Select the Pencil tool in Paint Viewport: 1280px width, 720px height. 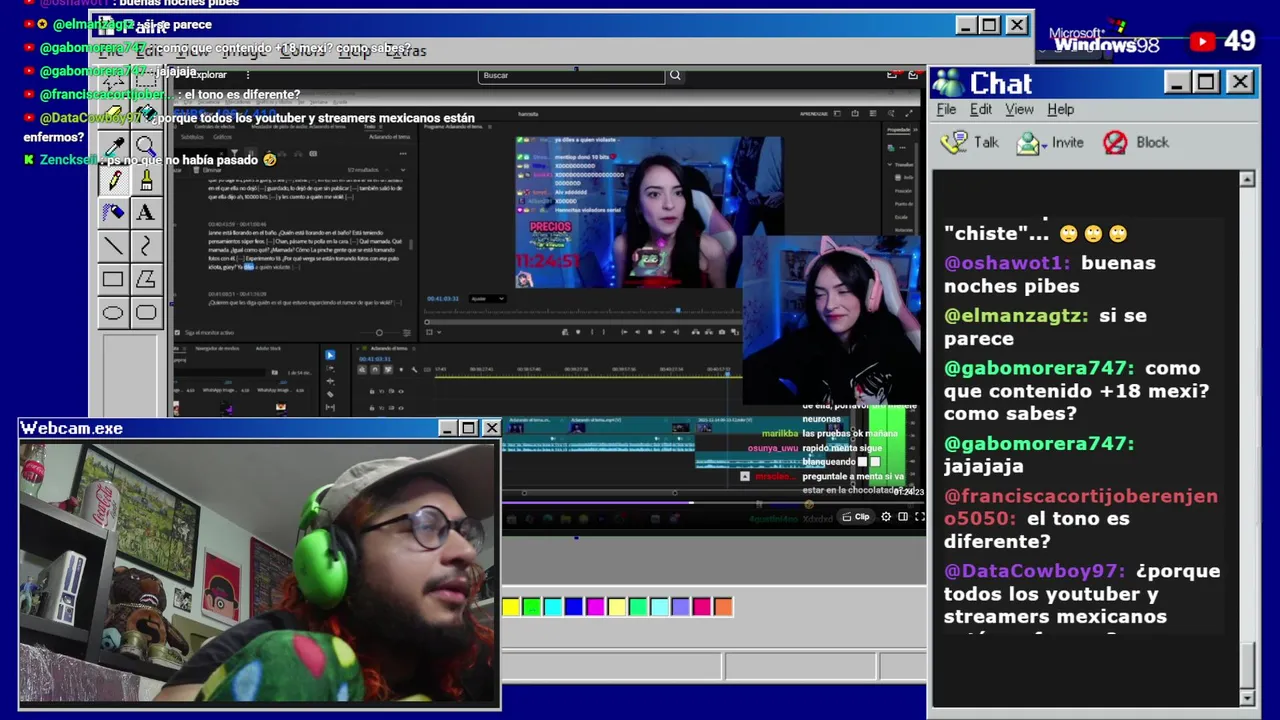[x=113, y=180]
